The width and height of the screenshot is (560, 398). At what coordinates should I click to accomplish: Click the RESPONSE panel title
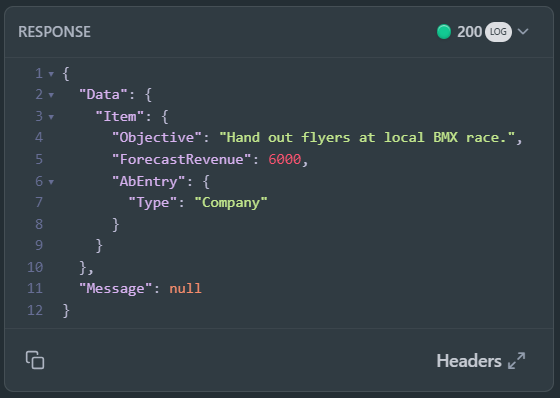click(x=54, y=32)
